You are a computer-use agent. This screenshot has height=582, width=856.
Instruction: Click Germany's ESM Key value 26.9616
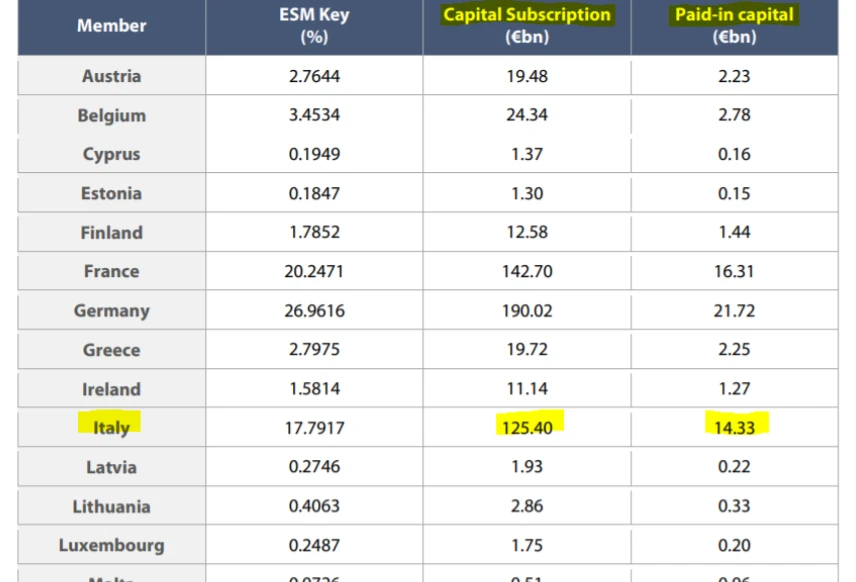(314, 311)
